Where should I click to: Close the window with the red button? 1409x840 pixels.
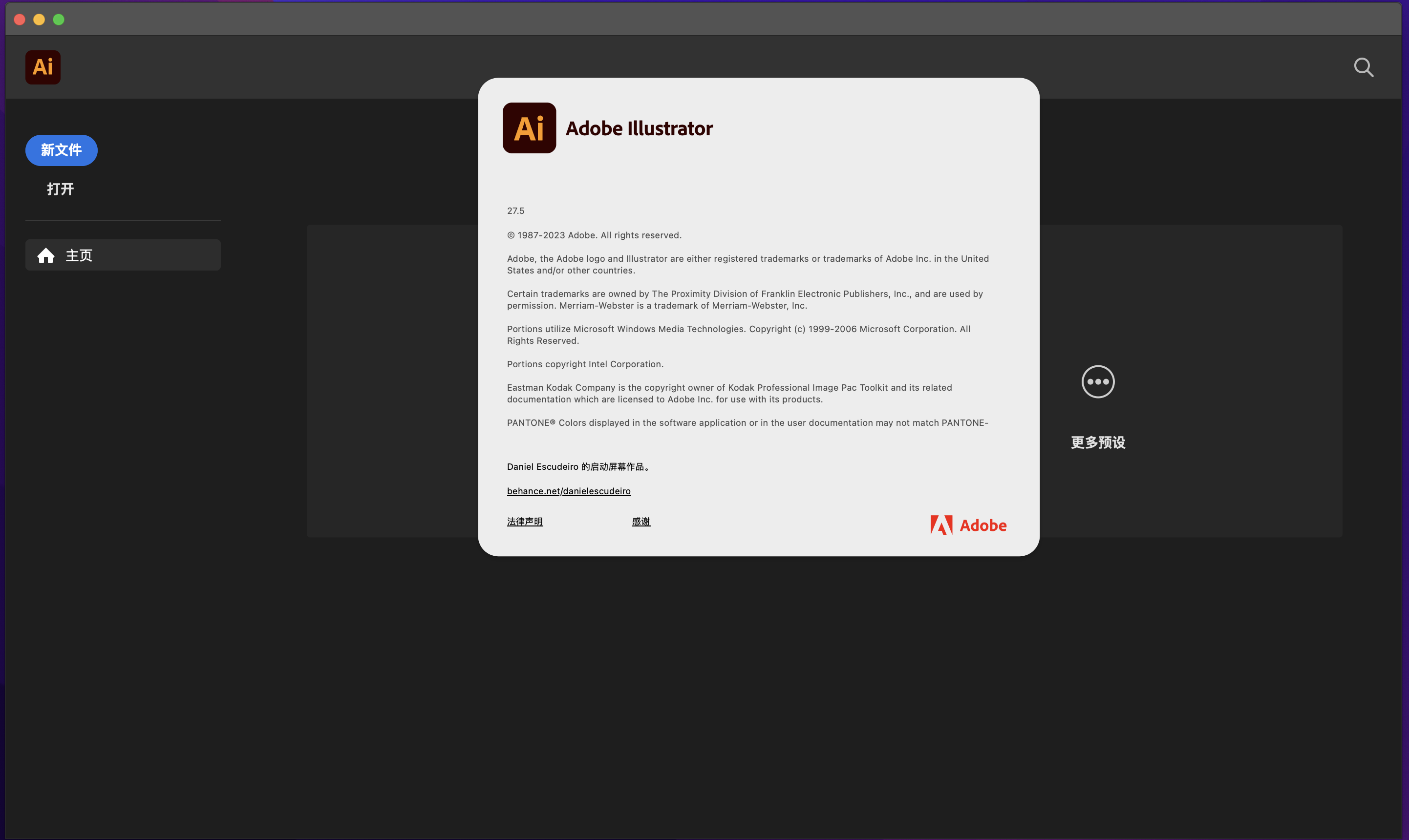click(x=19, y=20)
